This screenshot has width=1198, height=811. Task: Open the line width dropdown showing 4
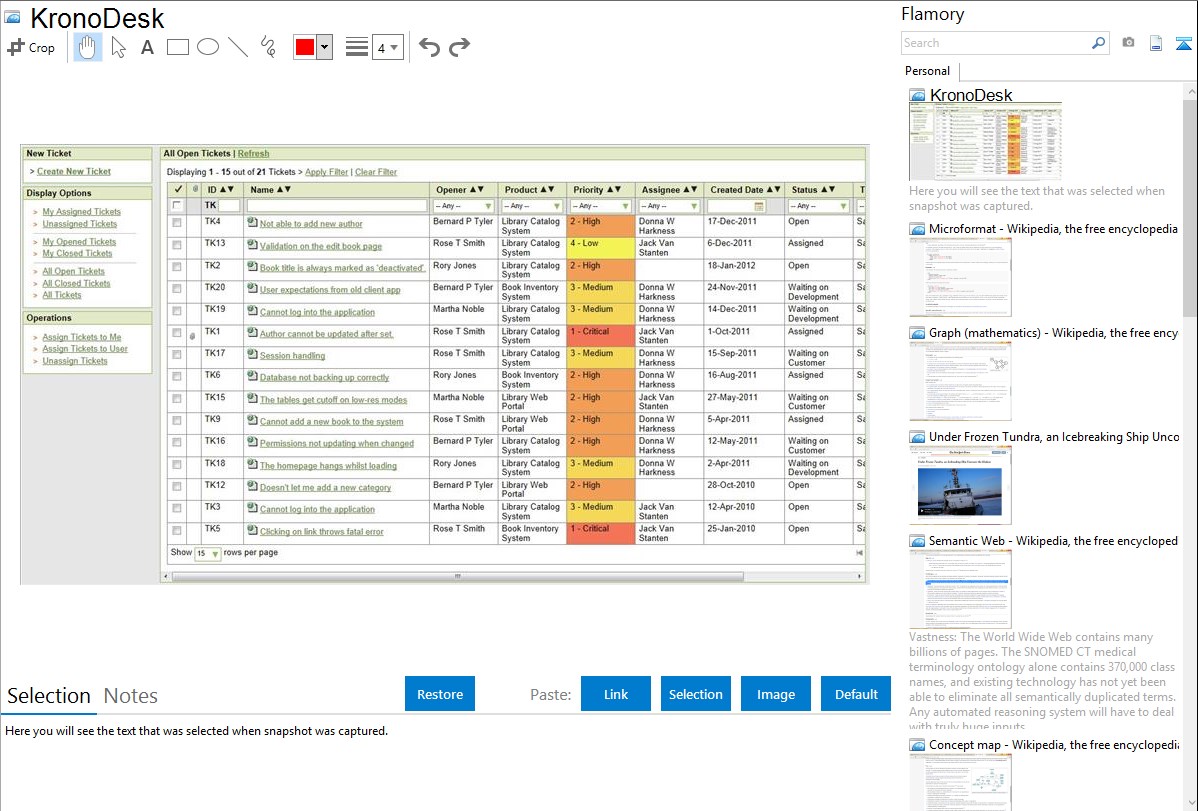[387, 47]
